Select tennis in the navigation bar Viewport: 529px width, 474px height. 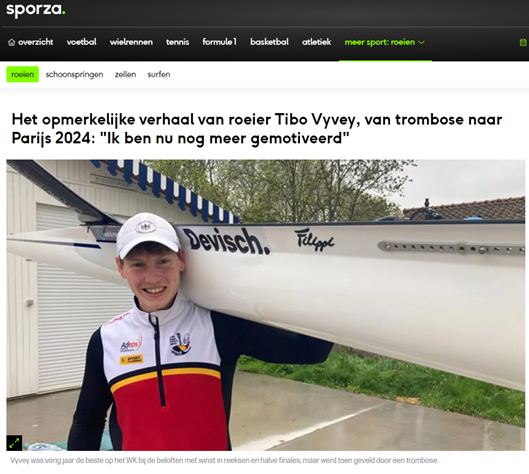coord(177,42)
